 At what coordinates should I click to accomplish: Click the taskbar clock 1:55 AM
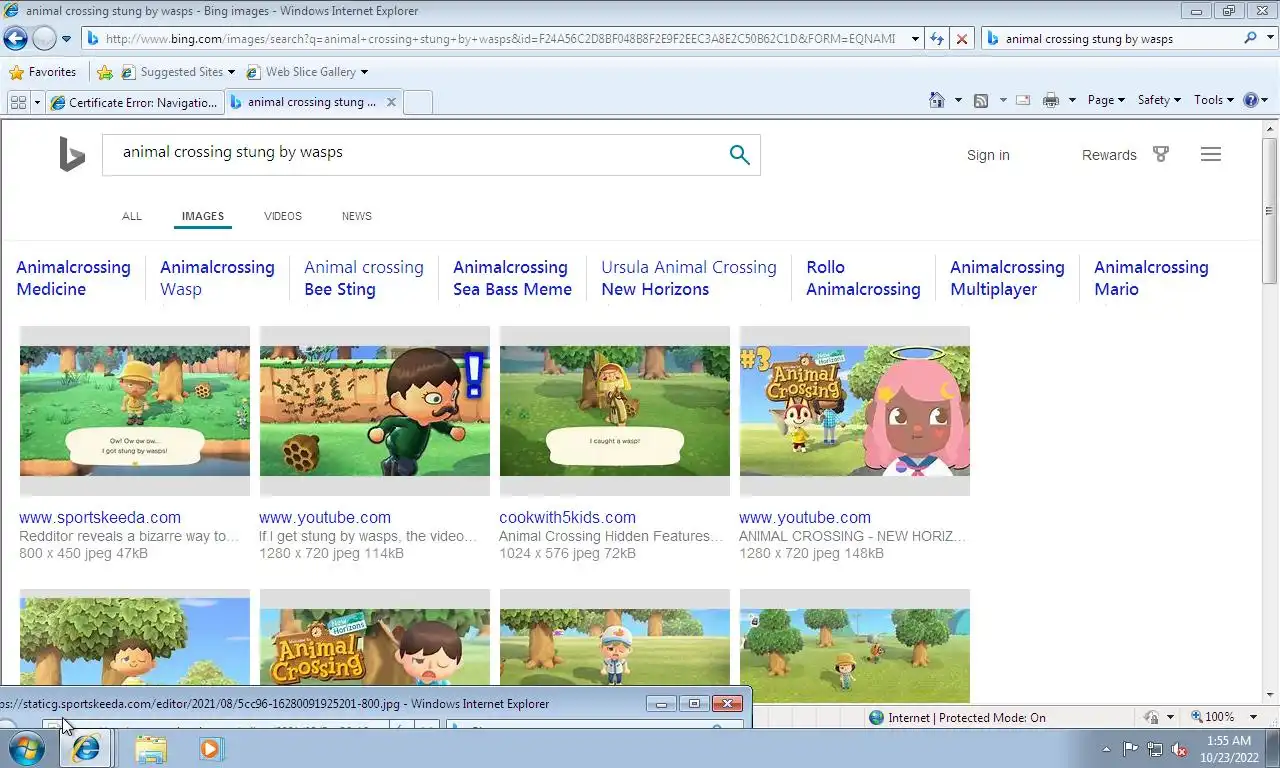pos(1228,741)
